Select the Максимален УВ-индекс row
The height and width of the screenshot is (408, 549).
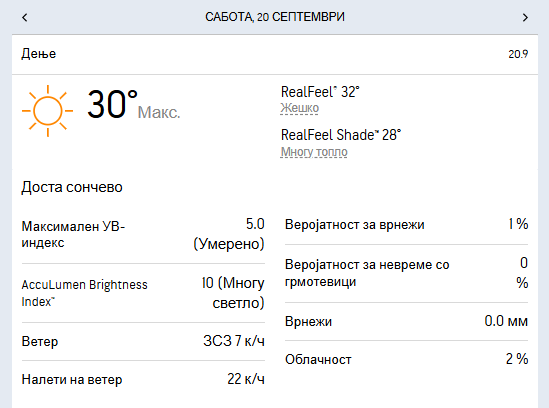point(143,235)
